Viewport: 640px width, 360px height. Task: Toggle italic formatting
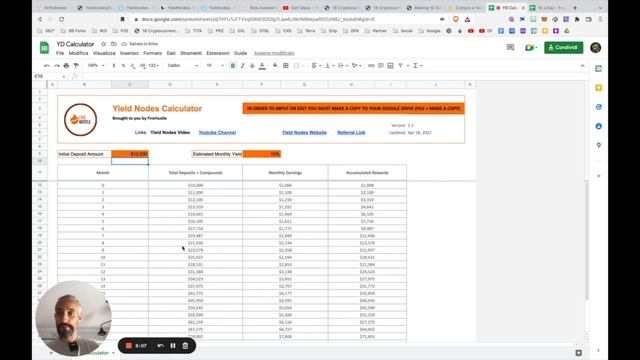pos(242,66)
